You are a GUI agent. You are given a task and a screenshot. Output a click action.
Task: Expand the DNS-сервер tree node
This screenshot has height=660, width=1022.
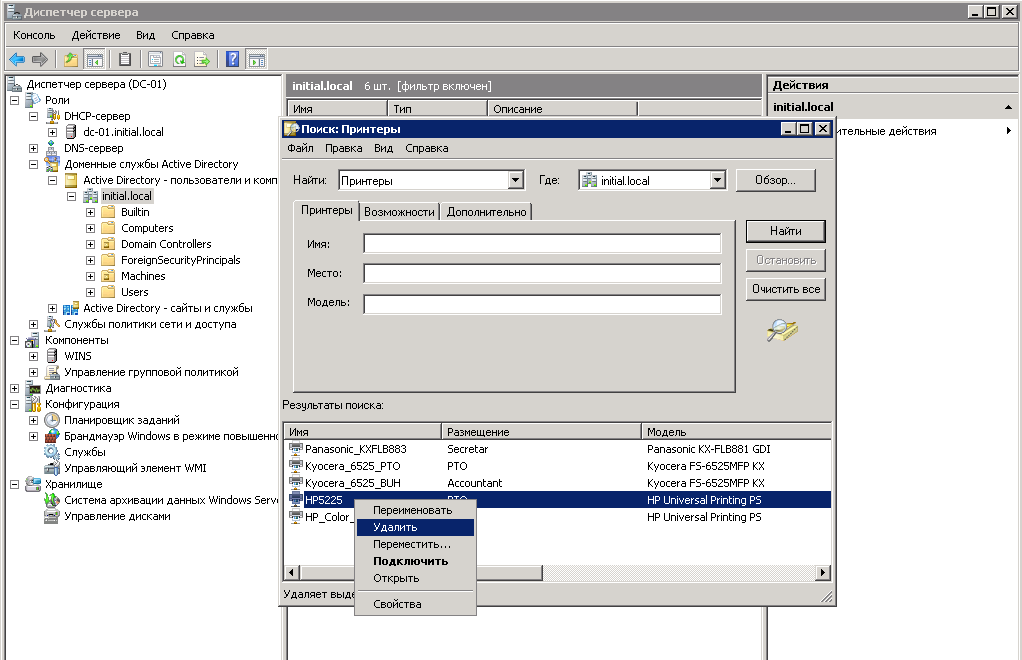(33, 148)
